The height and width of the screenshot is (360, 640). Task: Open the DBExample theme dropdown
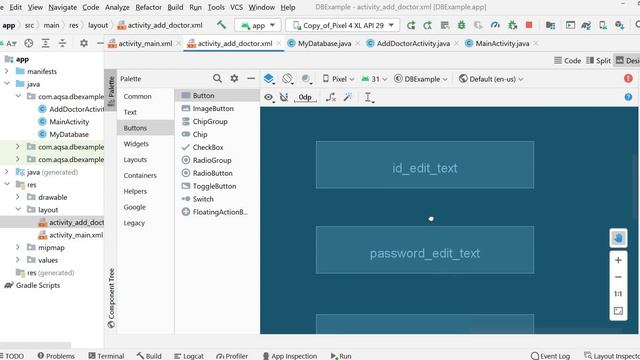[x=421, y=79]
